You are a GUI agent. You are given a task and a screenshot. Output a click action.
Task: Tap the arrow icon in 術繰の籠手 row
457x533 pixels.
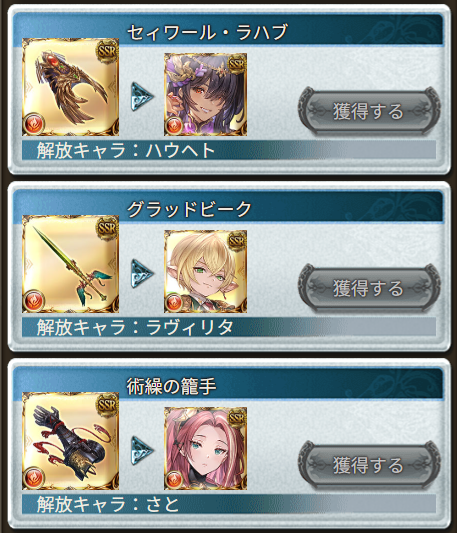click(x=142, y=451)
